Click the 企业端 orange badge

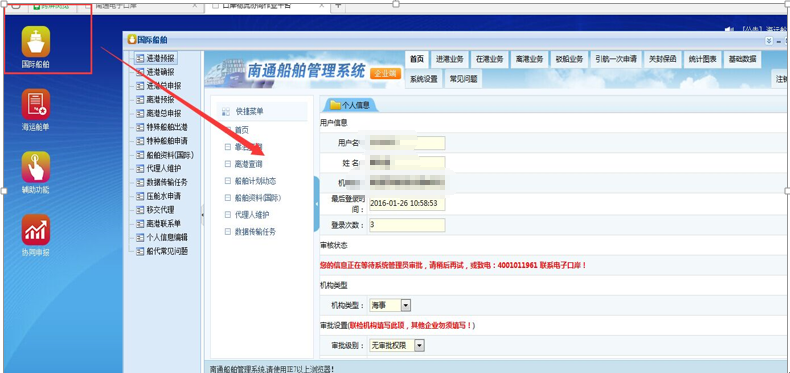click(x=385, y=74)
